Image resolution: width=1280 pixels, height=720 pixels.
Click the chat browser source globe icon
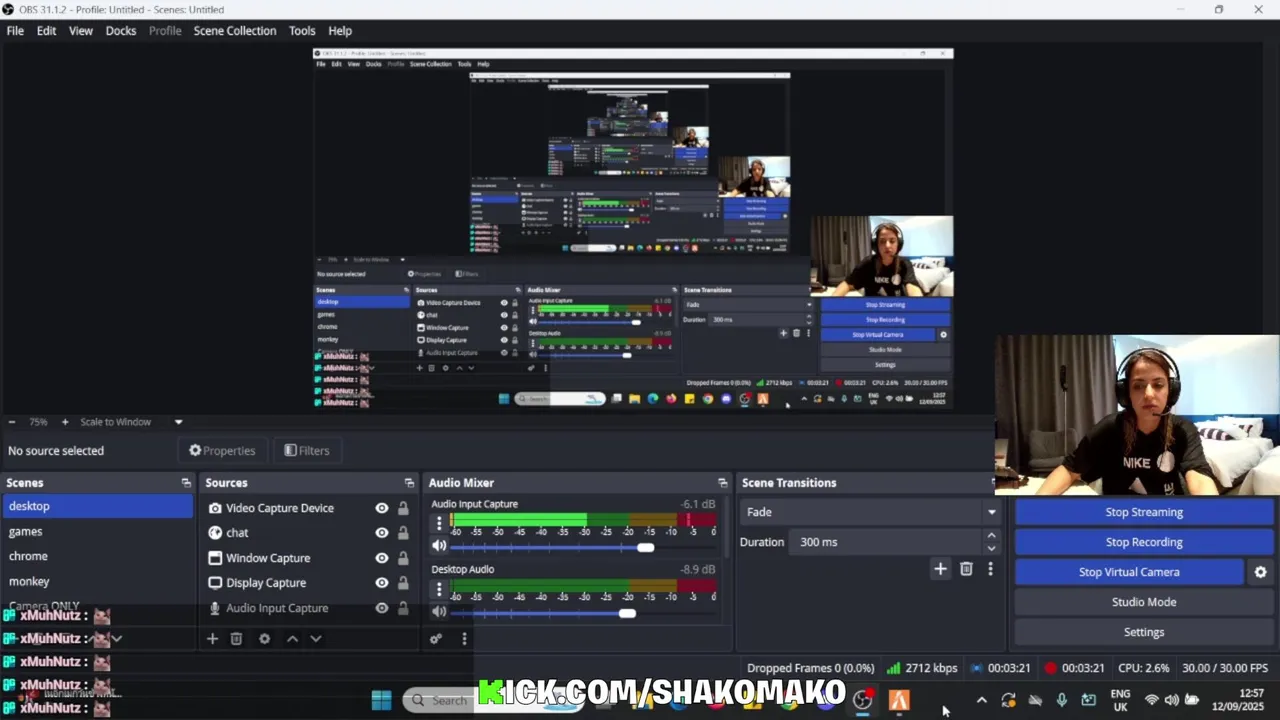215,533
